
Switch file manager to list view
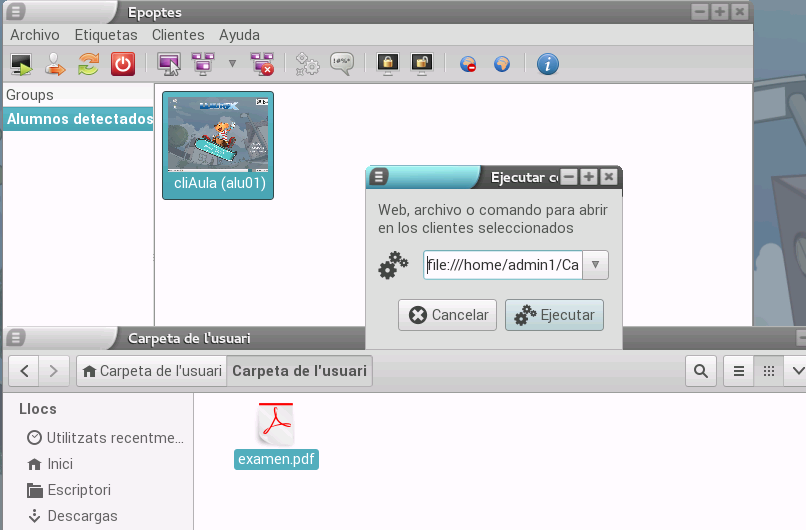[739, 371]
